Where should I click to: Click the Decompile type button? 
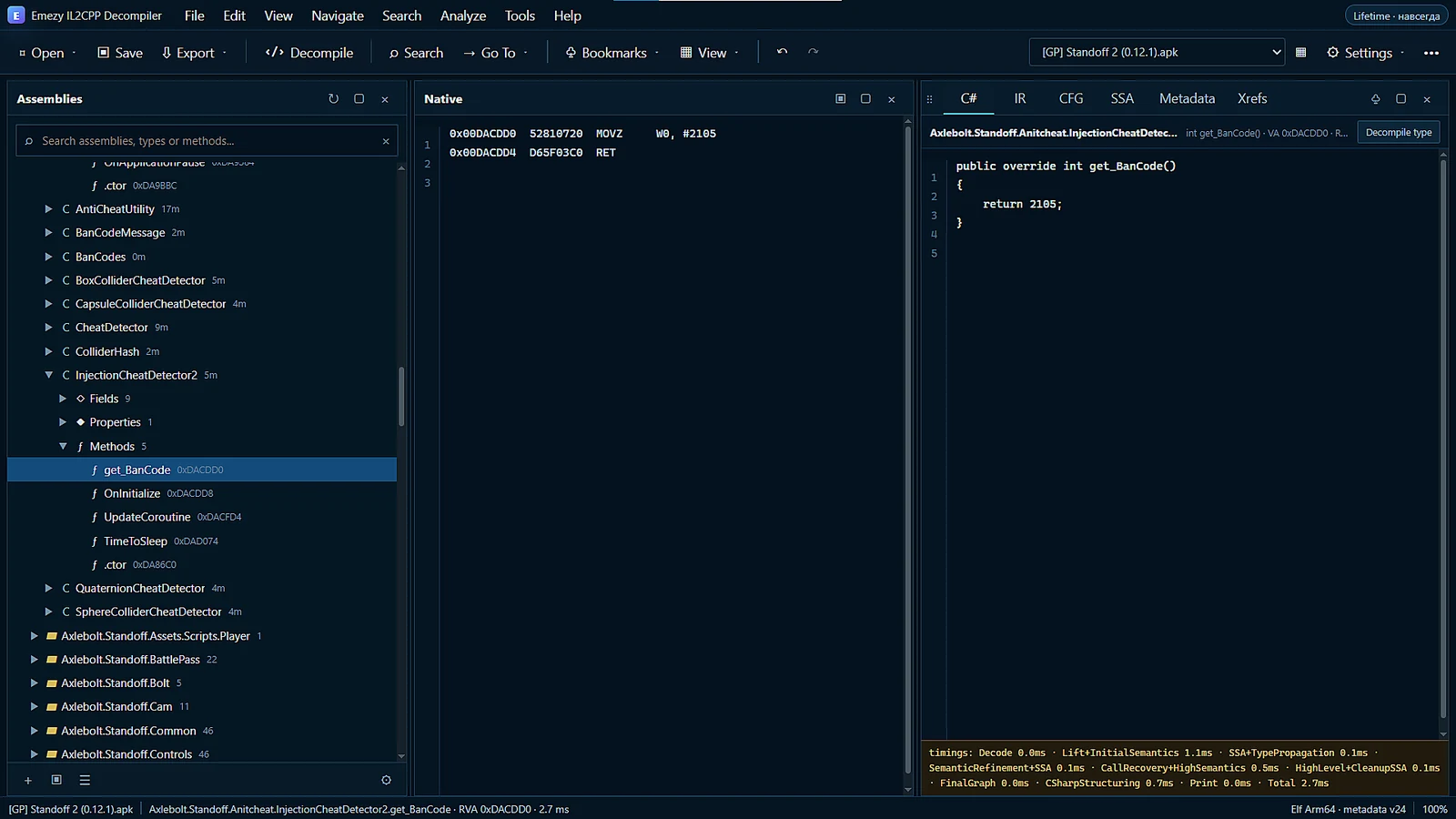(x=1399, y=133)
